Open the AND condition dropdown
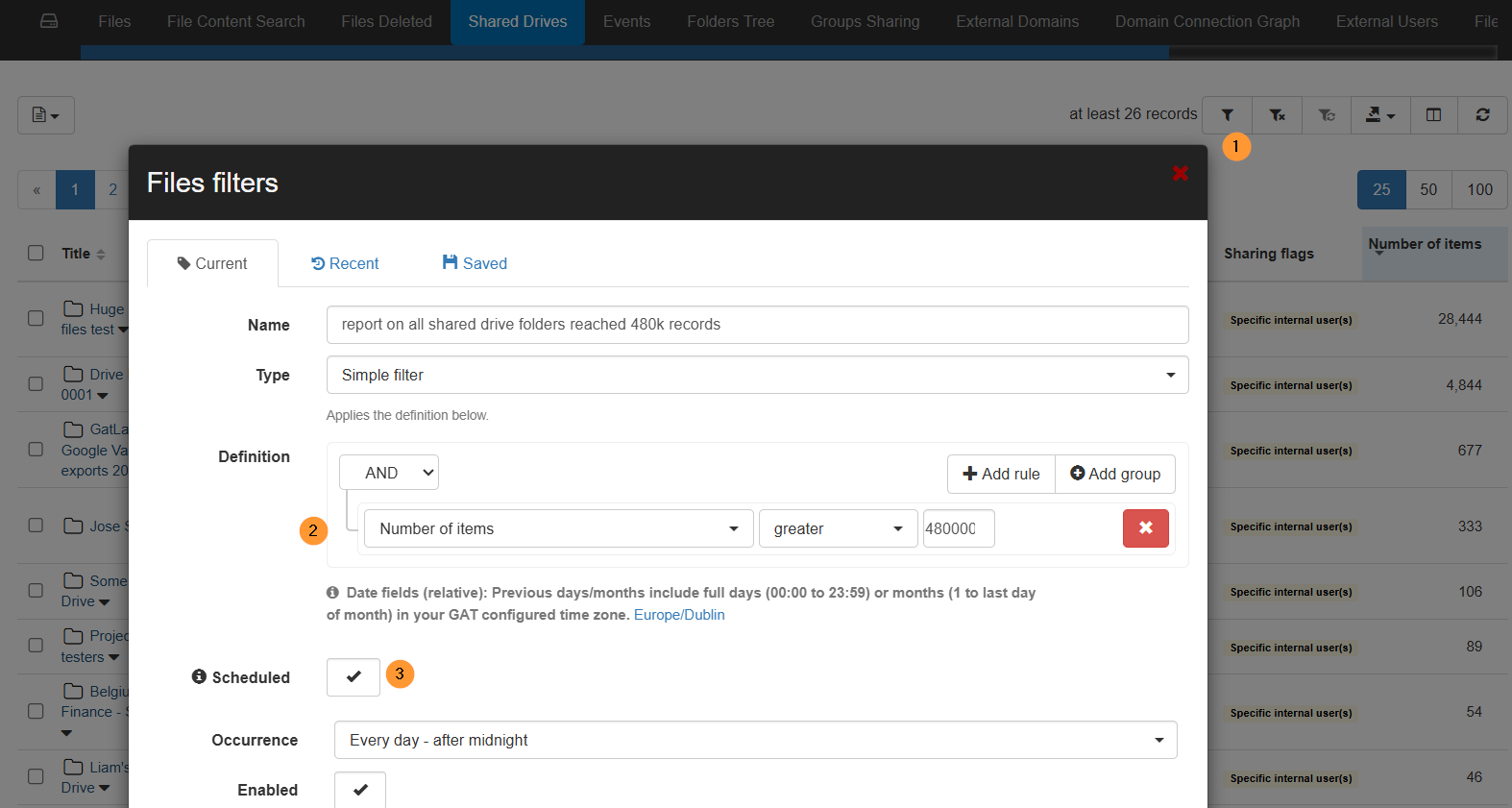The image size is (1512, 808). [x=389, y=473]
